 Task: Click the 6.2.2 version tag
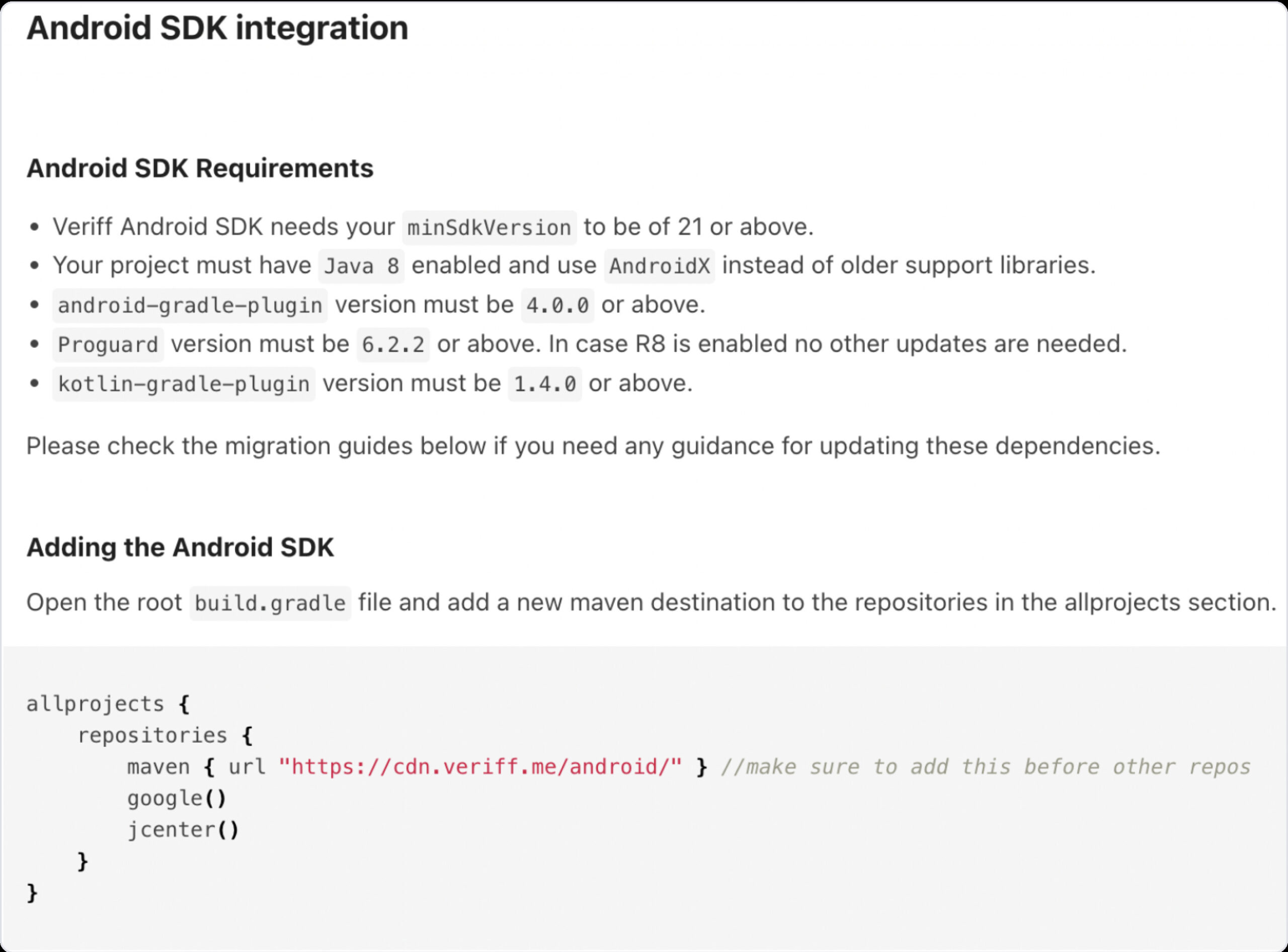pyautogui.click(x=393, y=345)
